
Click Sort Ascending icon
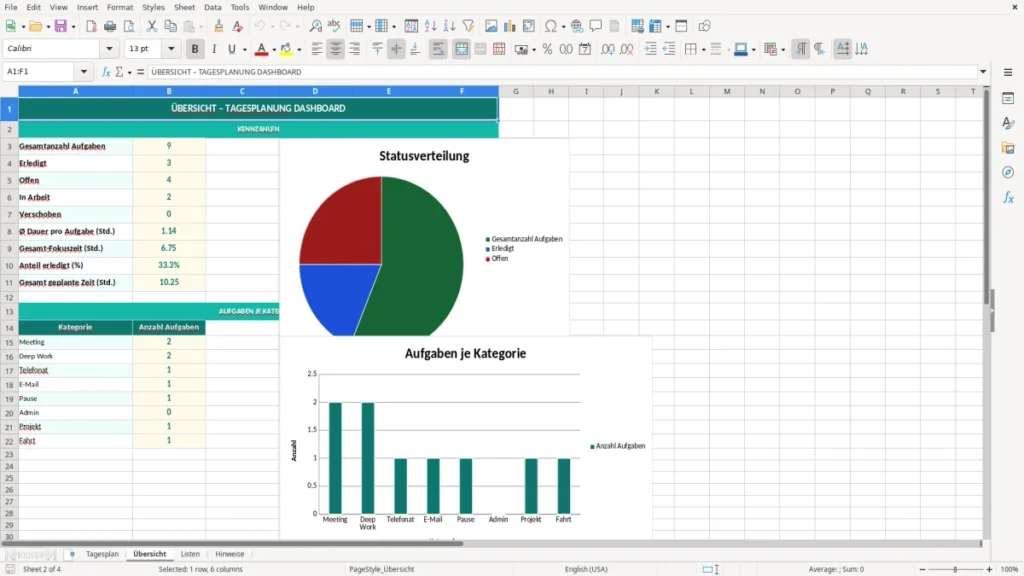pyautogui.click(x=430, y=26)
